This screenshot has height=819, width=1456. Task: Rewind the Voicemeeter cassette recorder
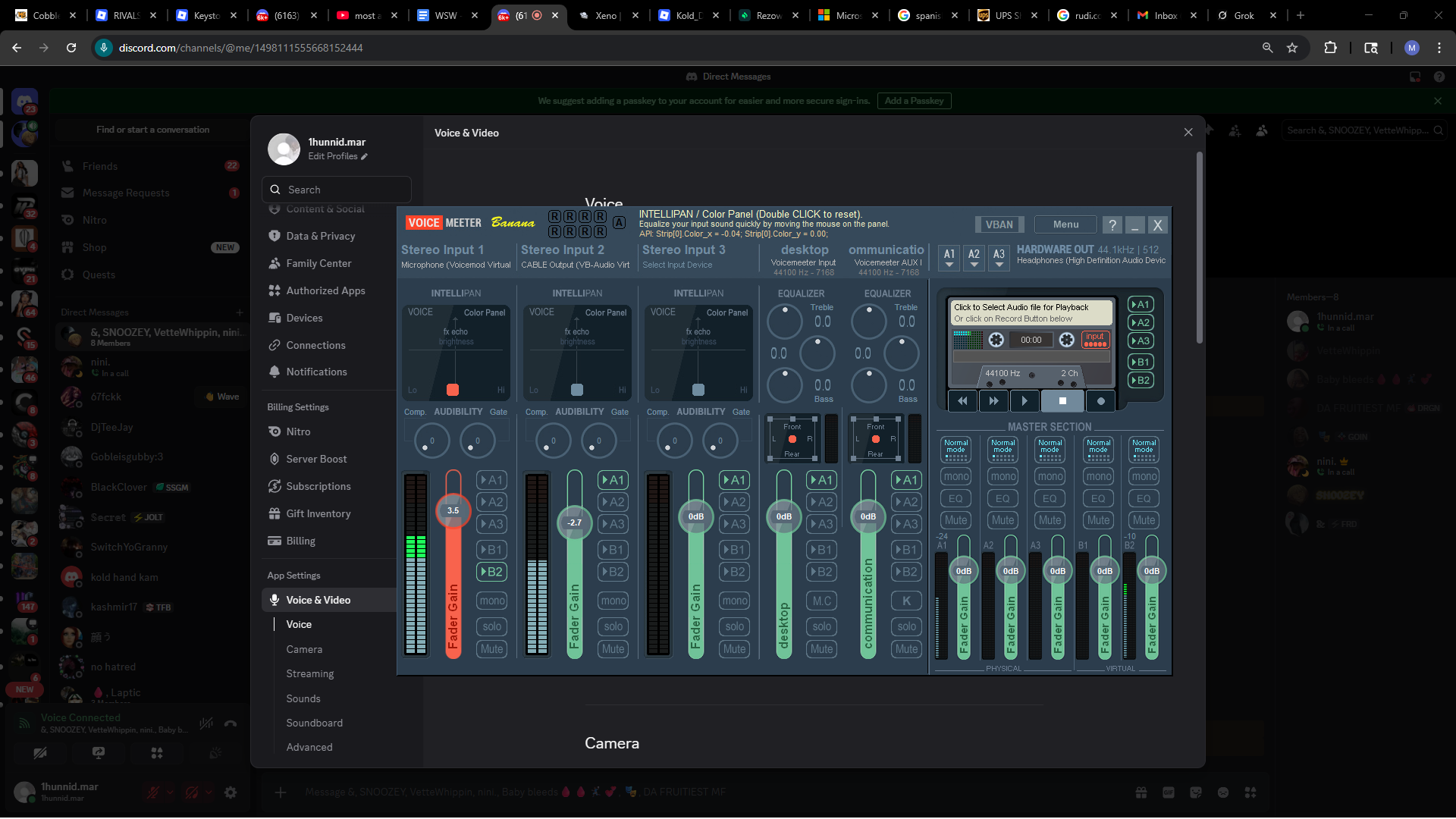(x=962, y=400)
